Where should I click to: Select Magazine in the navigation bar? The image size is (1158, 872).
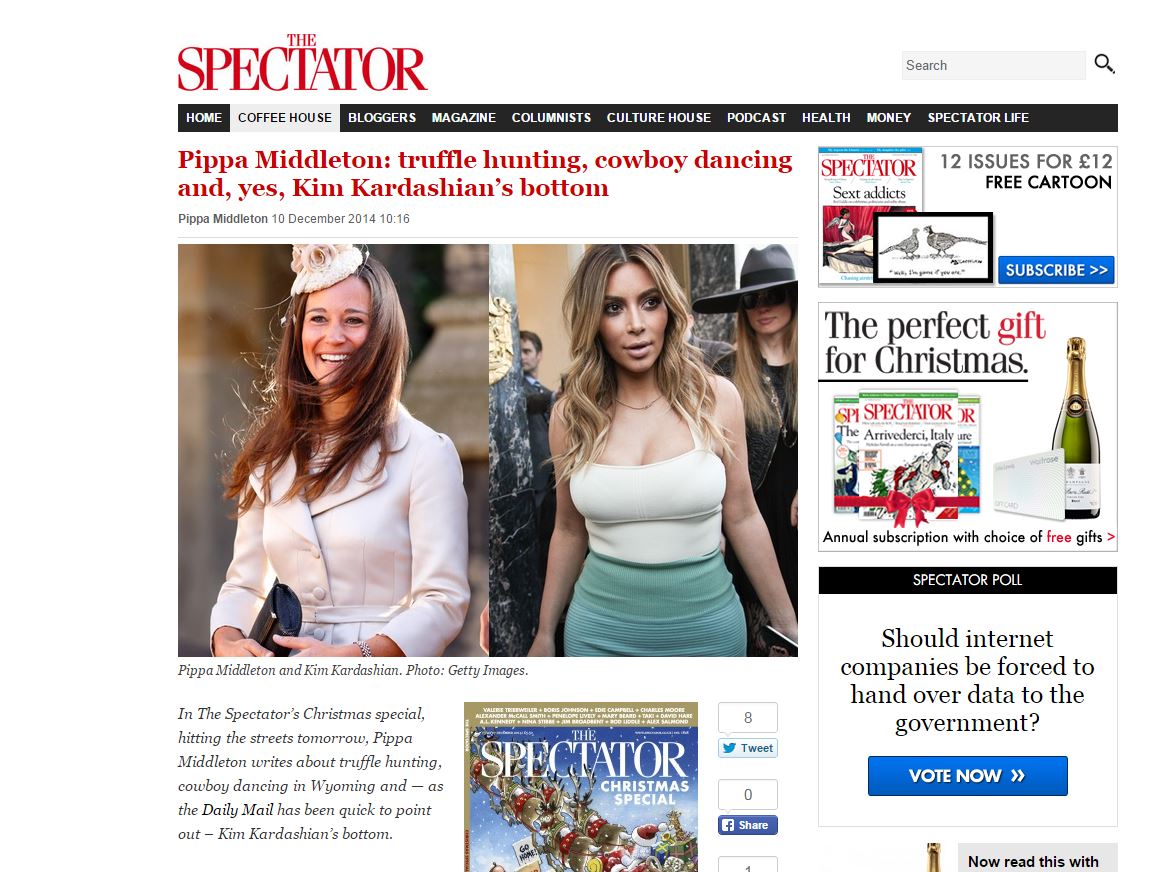pos(464,117)
